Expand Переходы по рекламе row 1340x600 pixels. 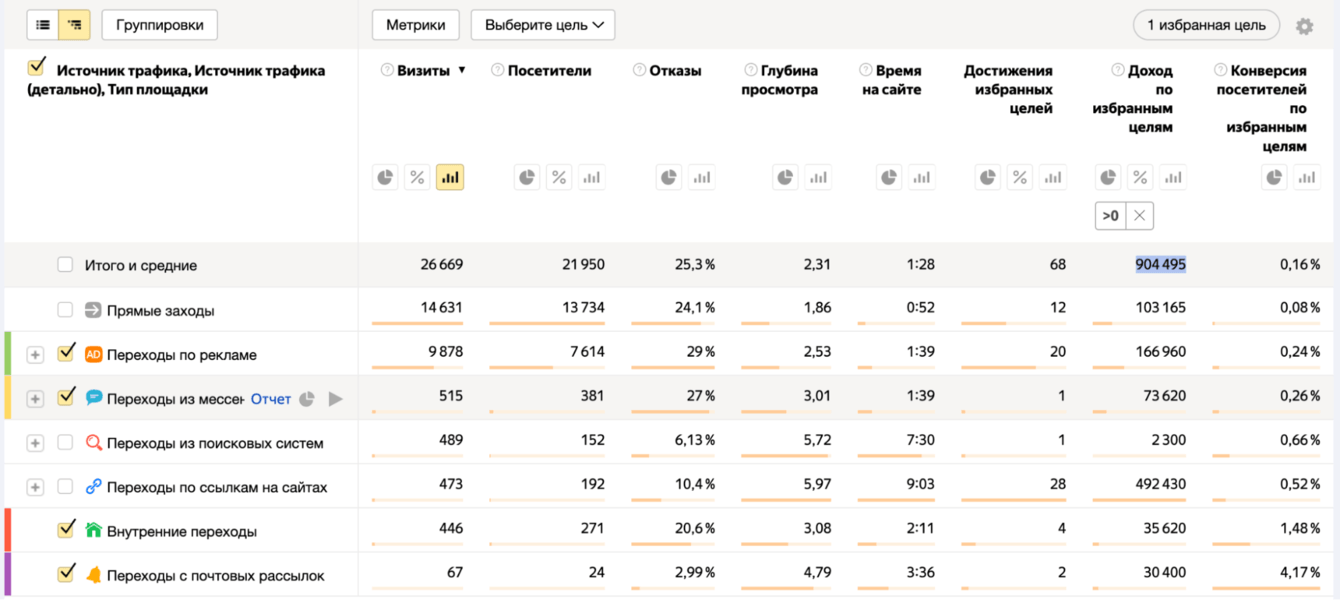[35, 355]
